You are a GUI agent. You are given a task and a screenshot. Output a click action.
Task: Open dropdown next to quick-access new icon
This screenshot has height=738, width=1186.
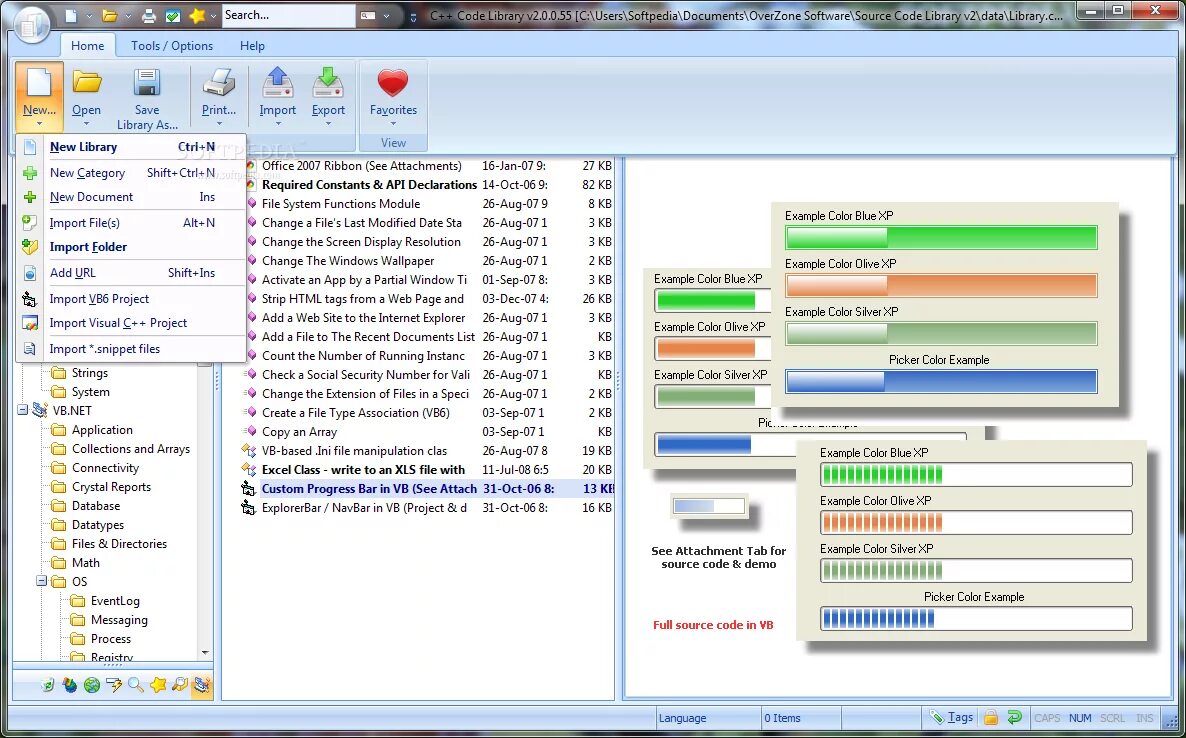pos(88,16)
